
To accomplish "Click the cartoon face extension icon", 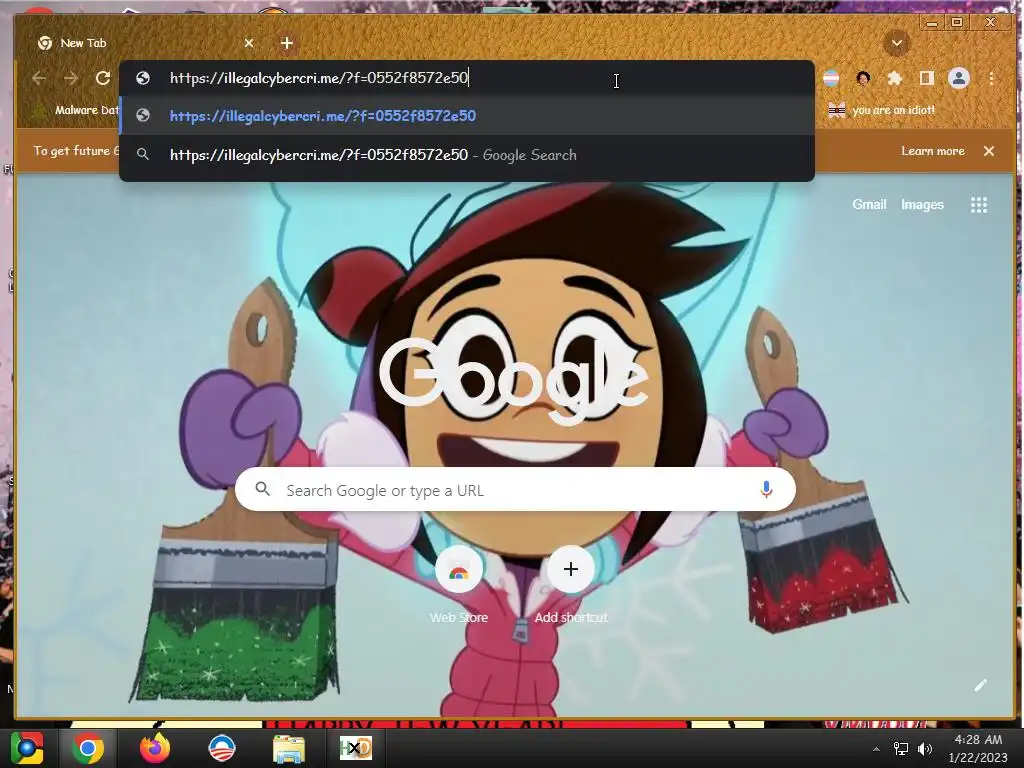I will [x=863, y=78].
